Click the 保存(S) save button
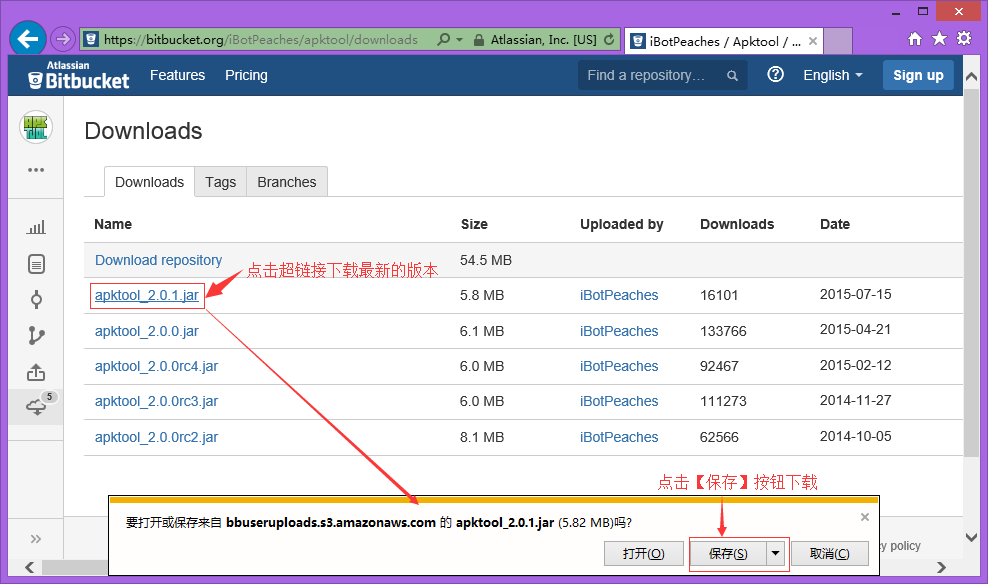Image resolution: width=988 pixels, height=584 pixels. [x=728, y=554]
